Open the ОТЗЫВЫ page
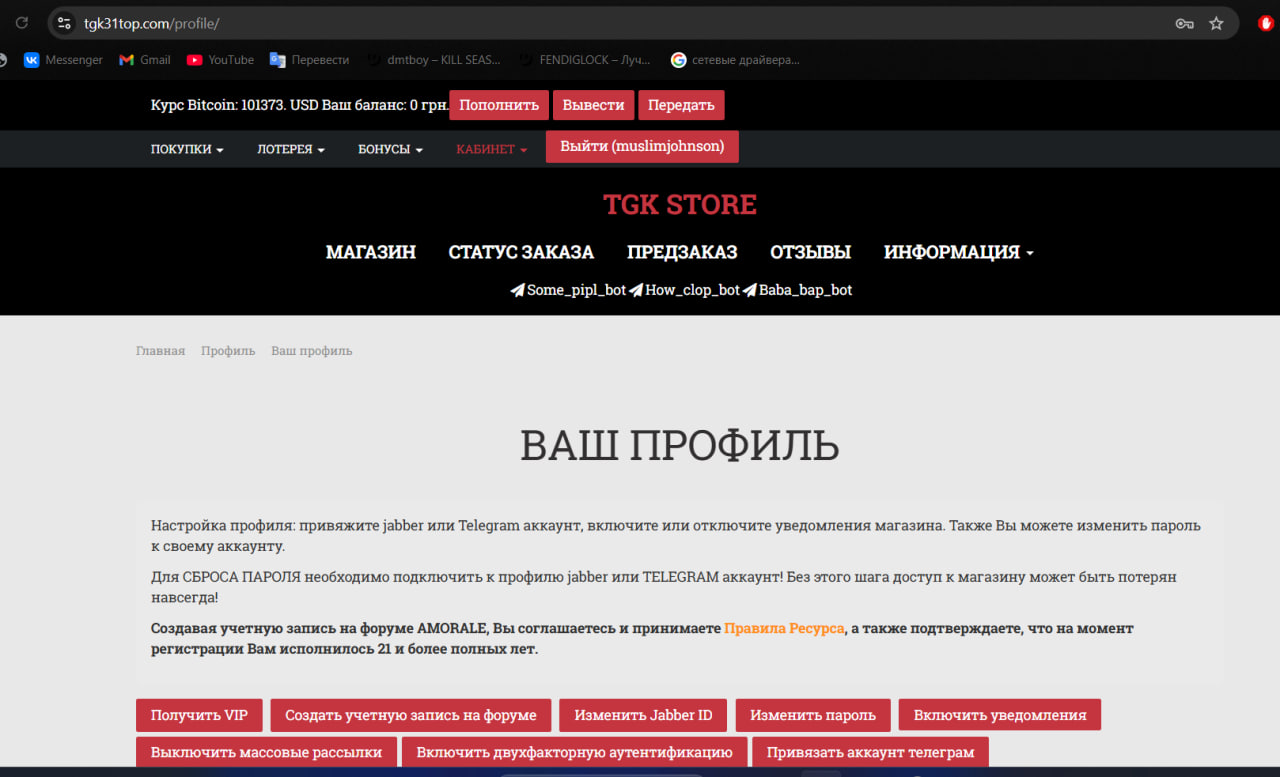 [810, 252]
